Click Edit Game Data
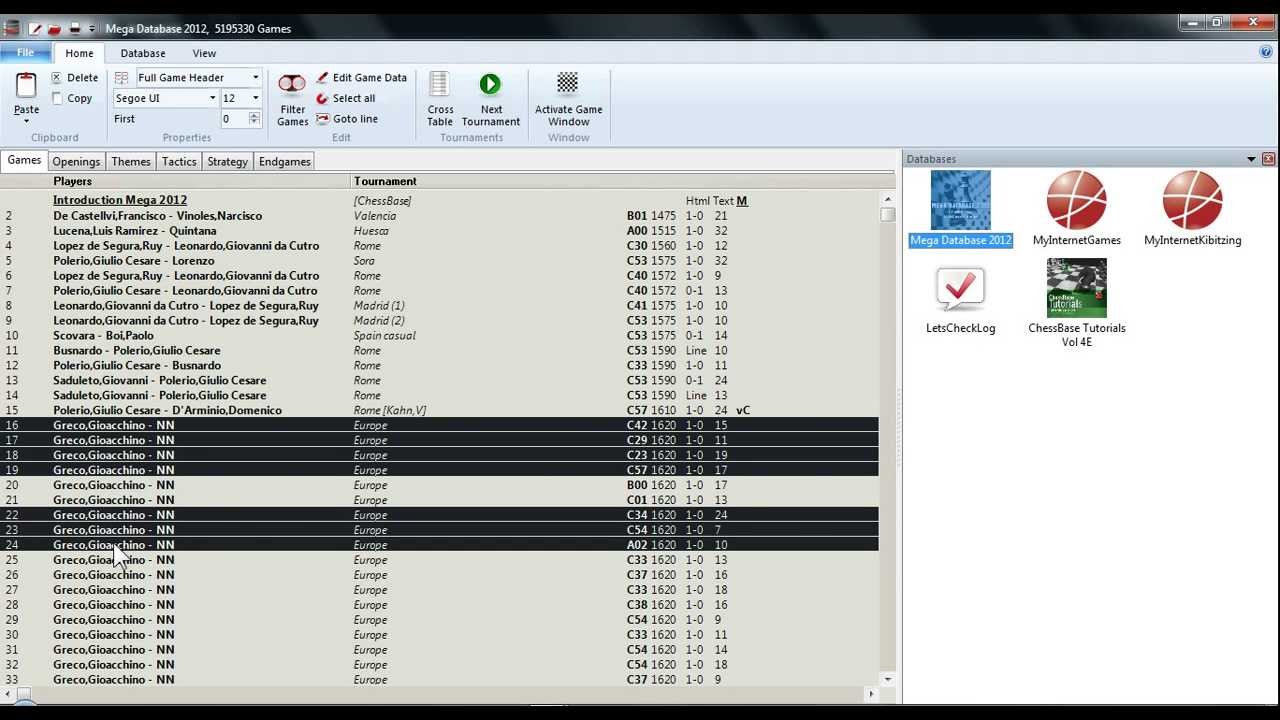Image resolution: width=1280 pixels, height=720 pixels. [x=361, y=78]
